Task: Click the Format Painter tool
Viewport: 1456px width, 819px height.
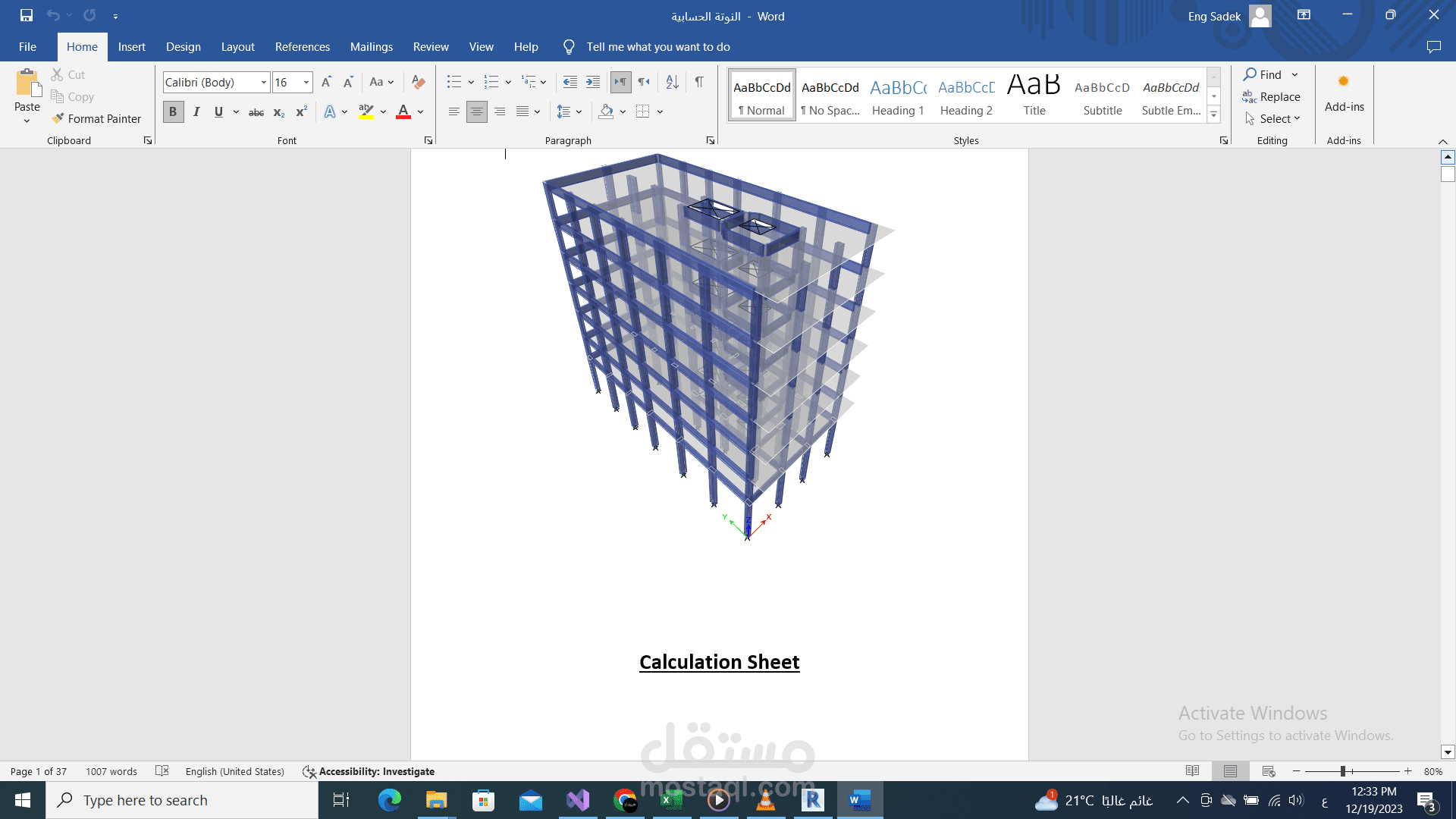Action: coord(96,118)
